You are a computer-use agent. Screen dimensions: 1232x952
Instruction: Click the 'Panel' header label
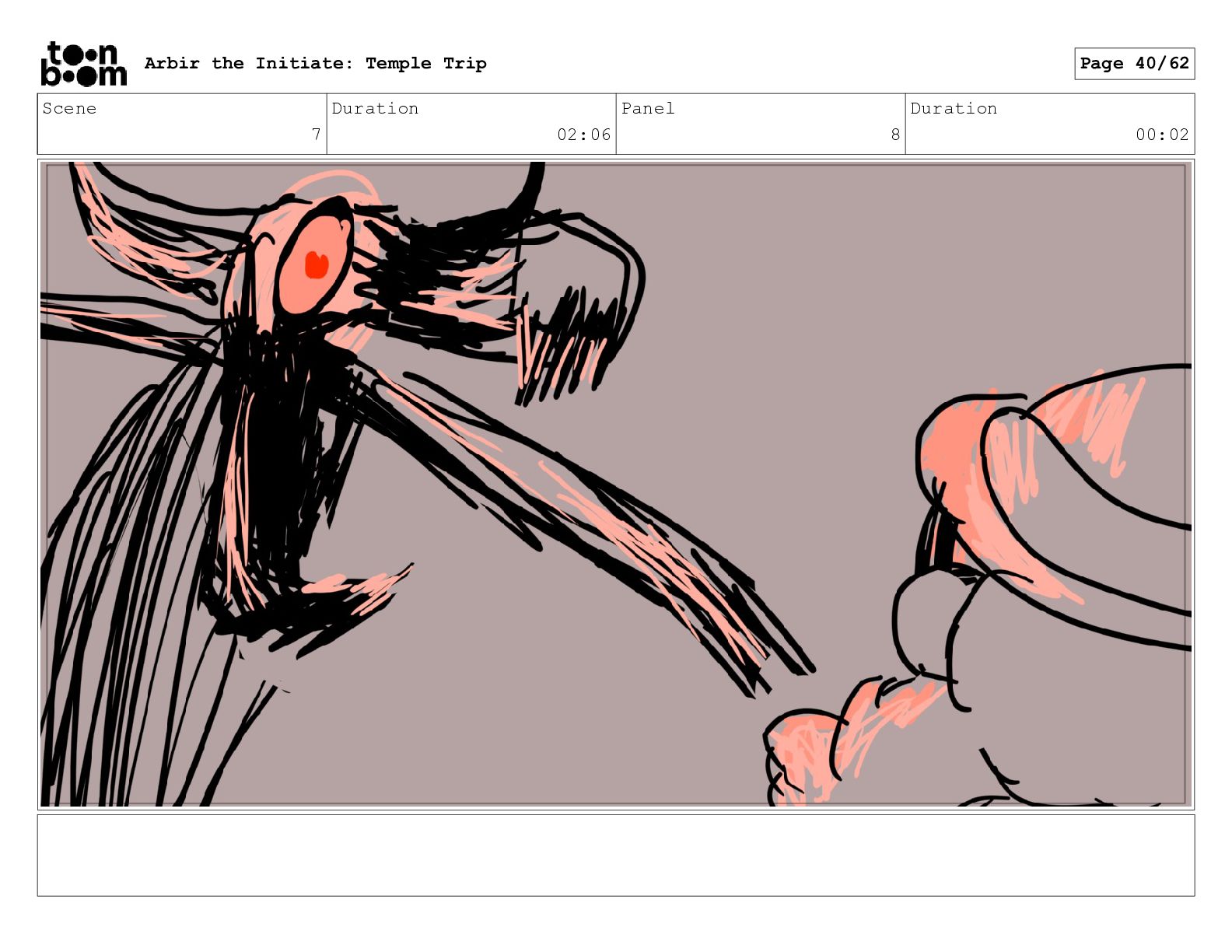tap(648, 108)
